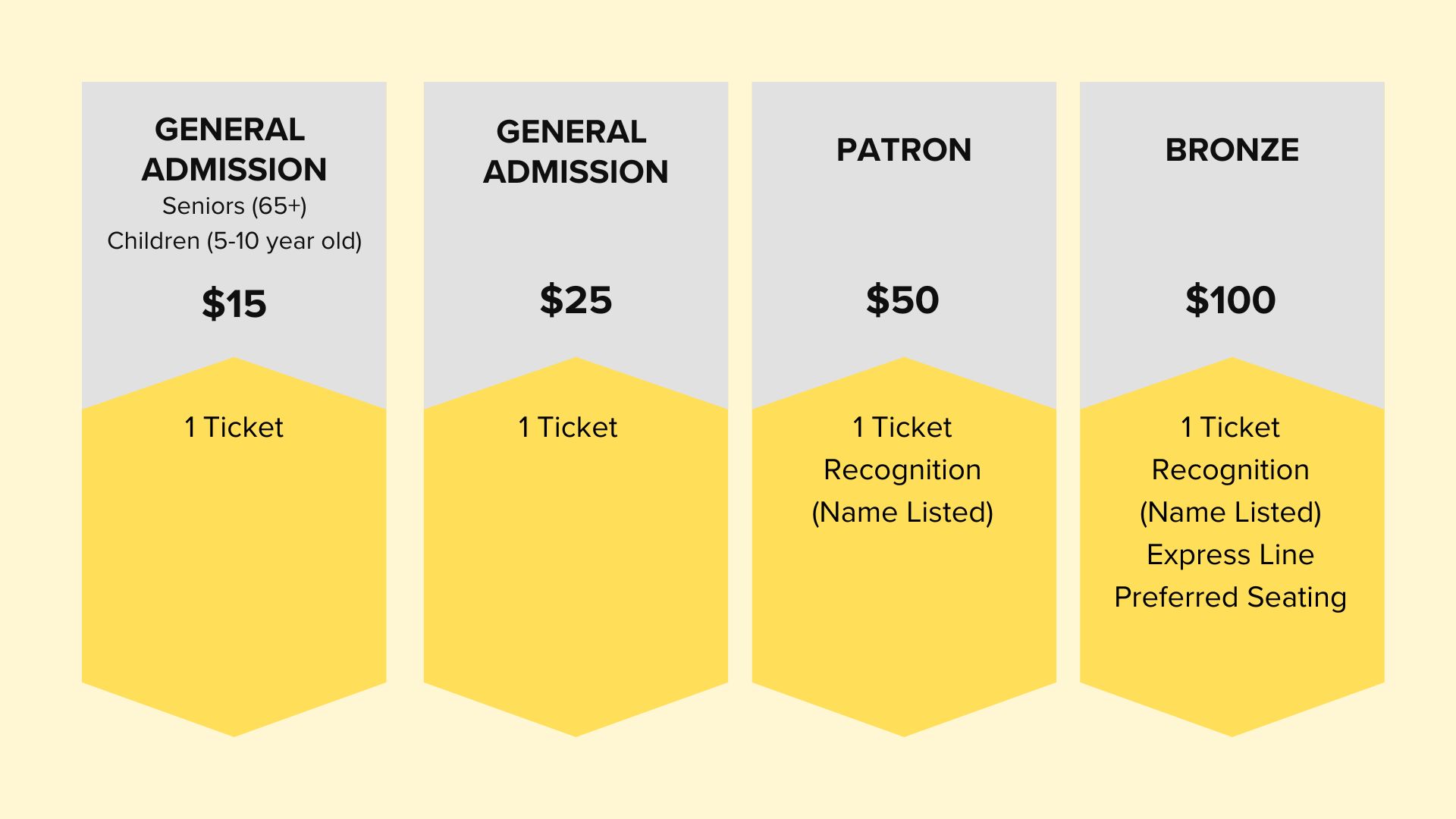Click (Name Listed) in the Patron card
Screen dimensions: 1456x819
902,512
